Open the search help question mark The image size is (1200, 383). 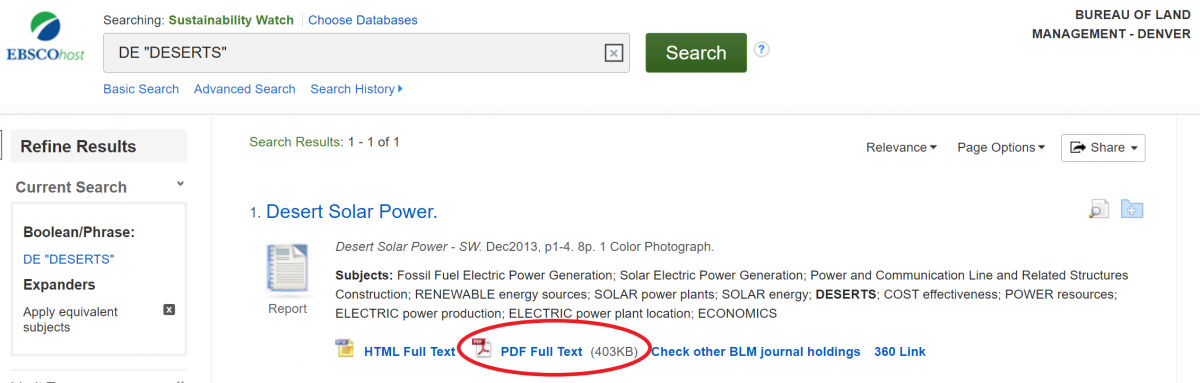pyautogui.click(x=762, y=49)
